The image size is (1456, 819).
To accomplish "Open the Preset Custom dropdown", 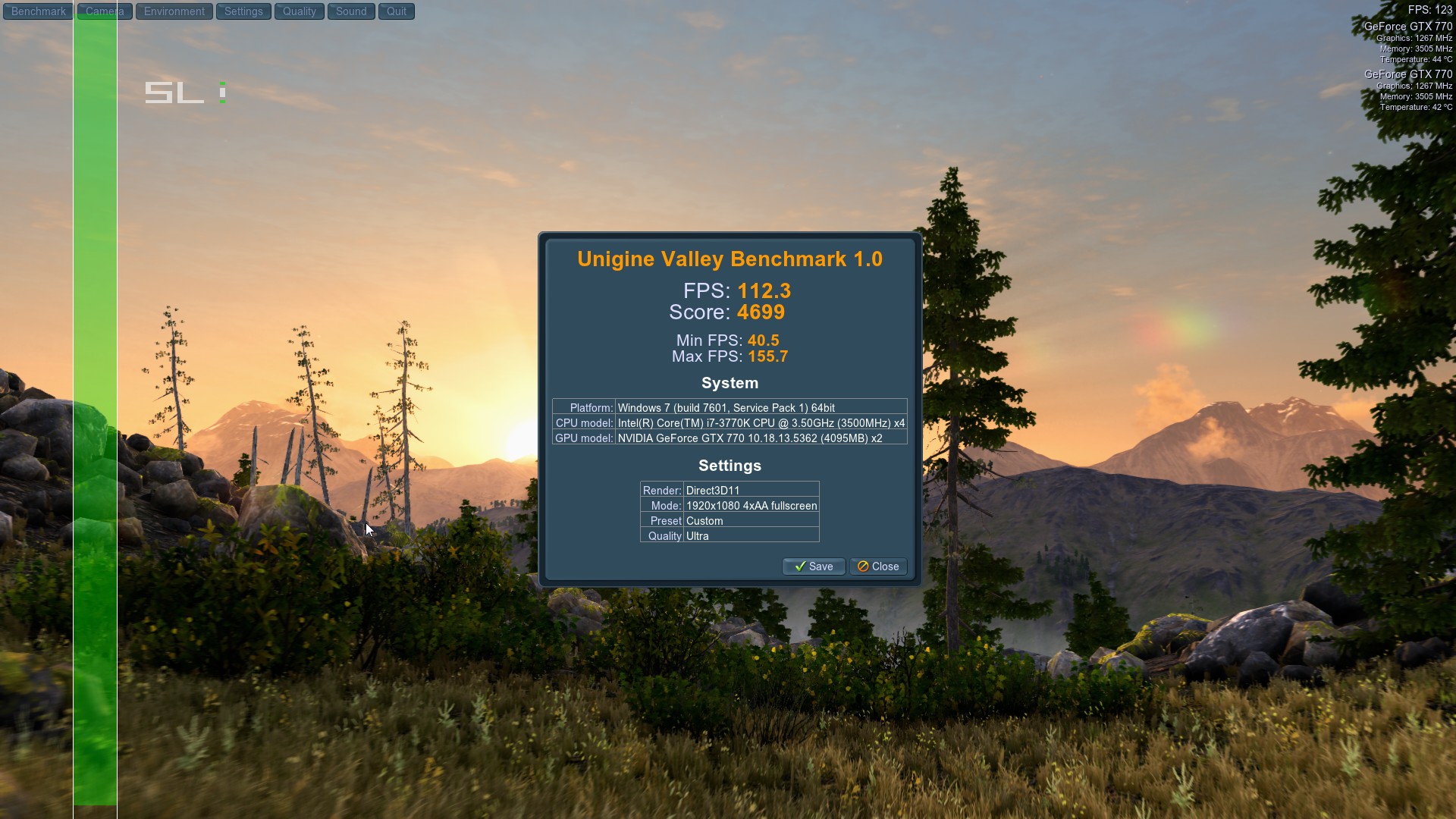I will click(x=750, y=520).
